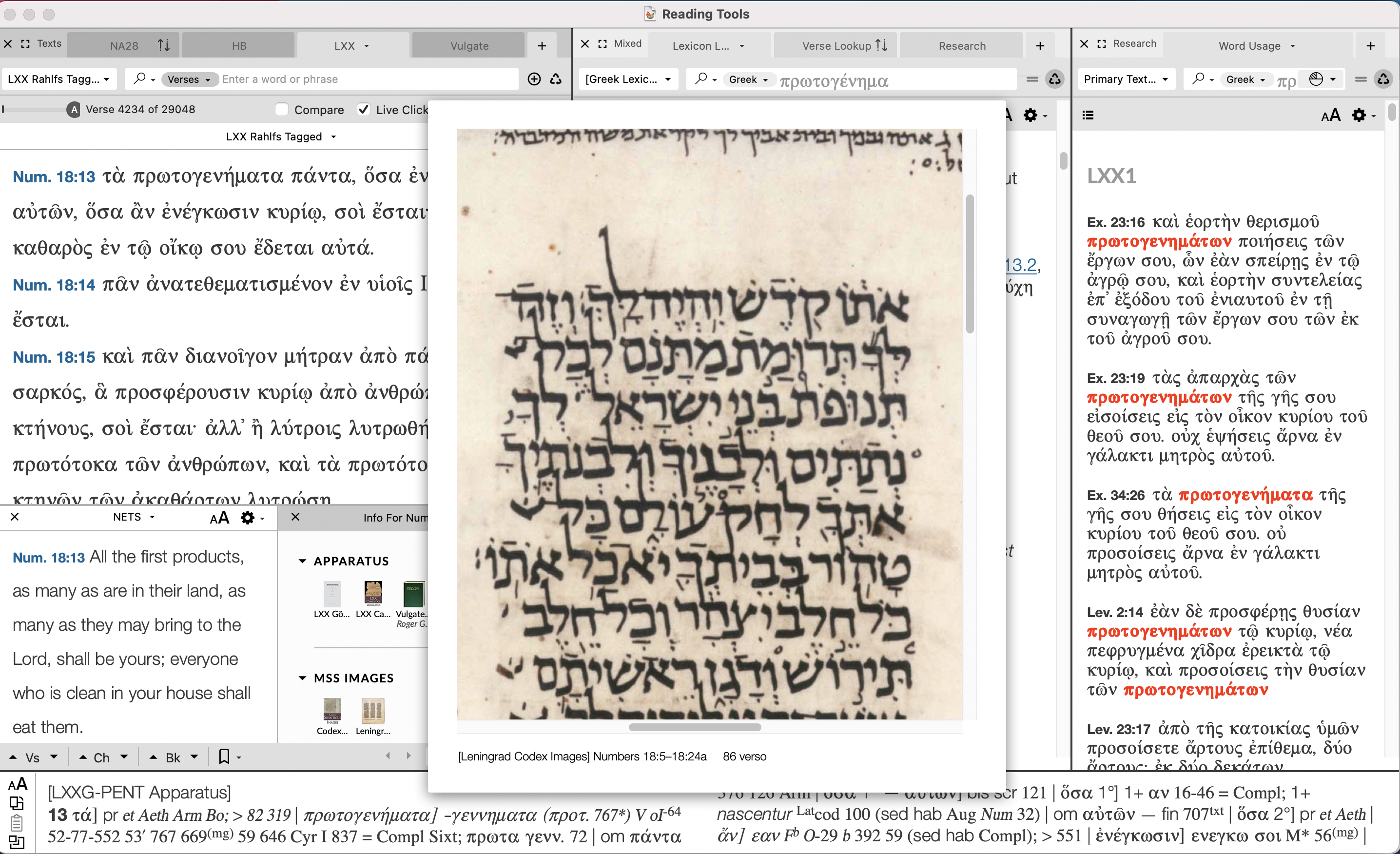1400x854 pixels.
Task: Click the bookmark icon in navigation bar
Action: click(x=224, y=757)
